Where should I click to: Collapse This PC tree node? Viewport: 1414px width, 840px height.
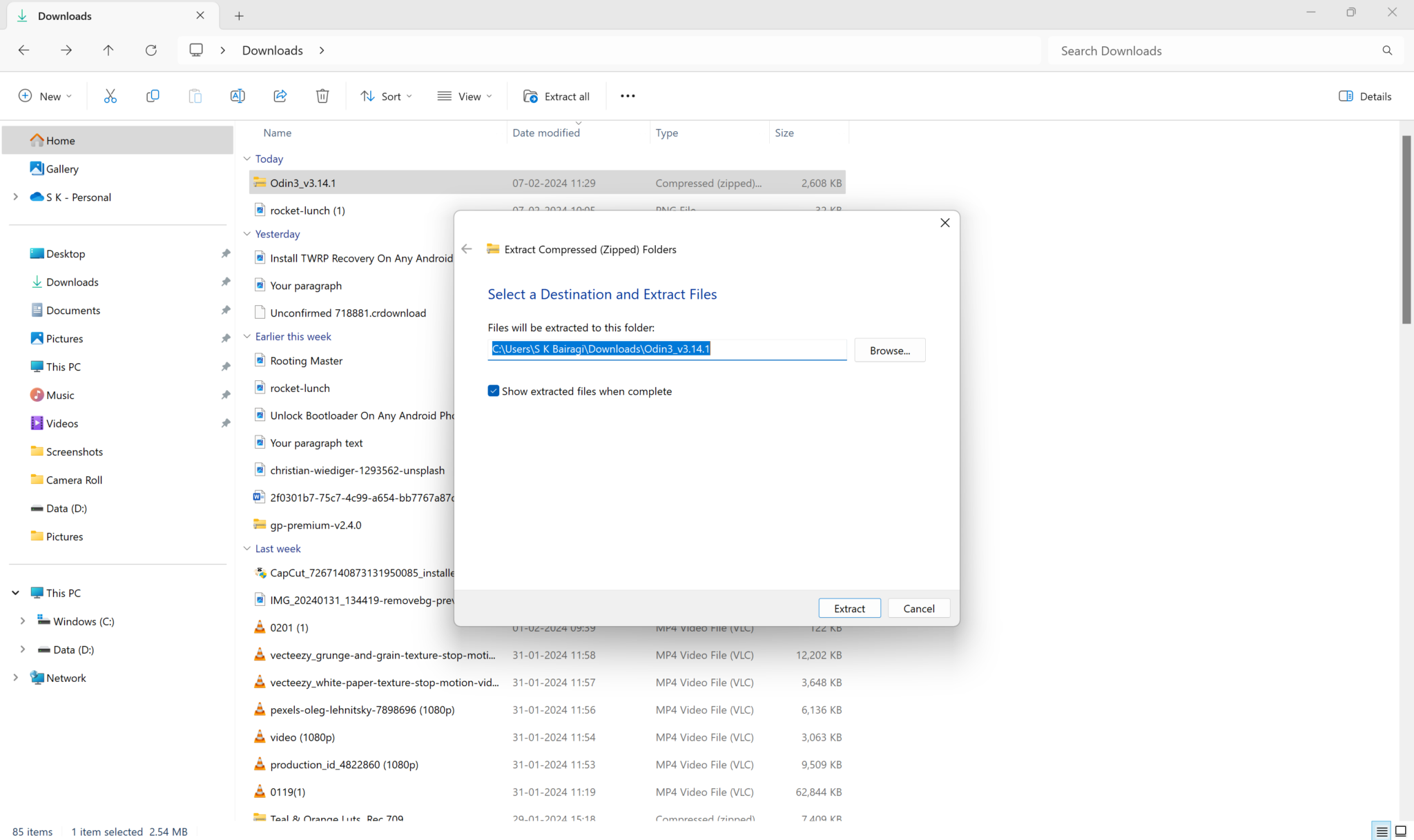coord(15,592)
